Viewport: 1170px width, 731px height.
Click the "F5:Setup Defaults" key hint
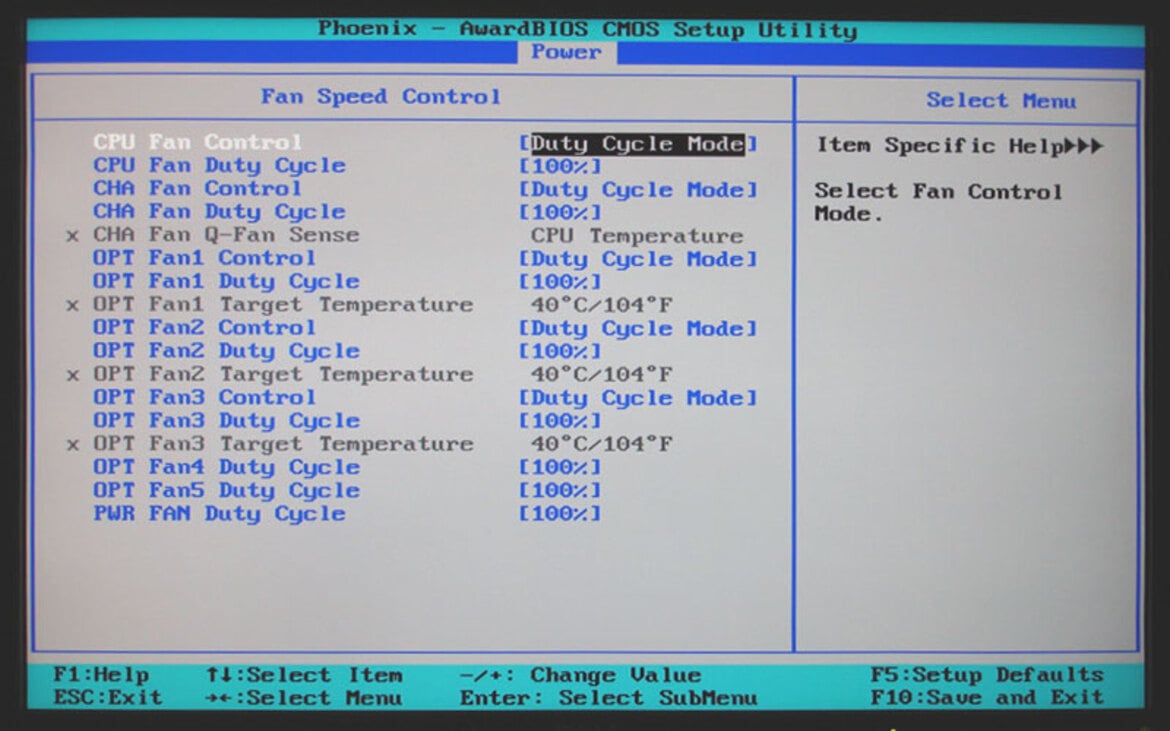tap(986, 675)
